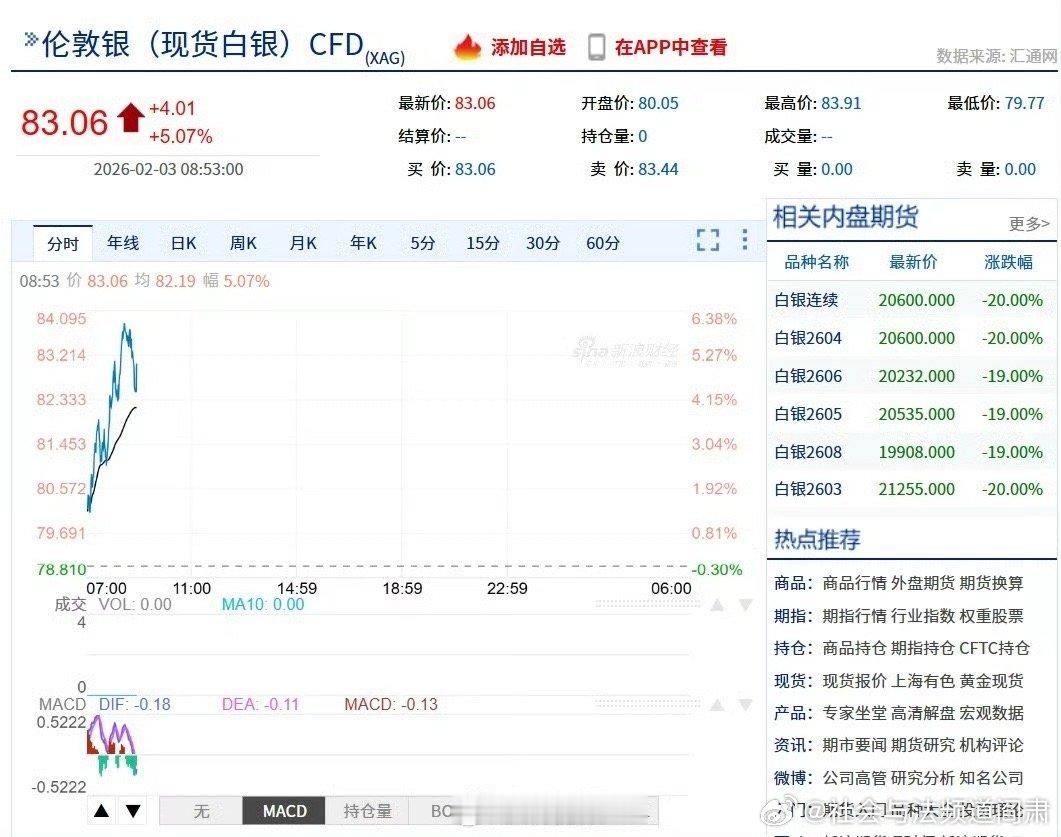The image size is (1061, 837).
Task: Open the 白银连续 futures row
Action: point(911,300)
